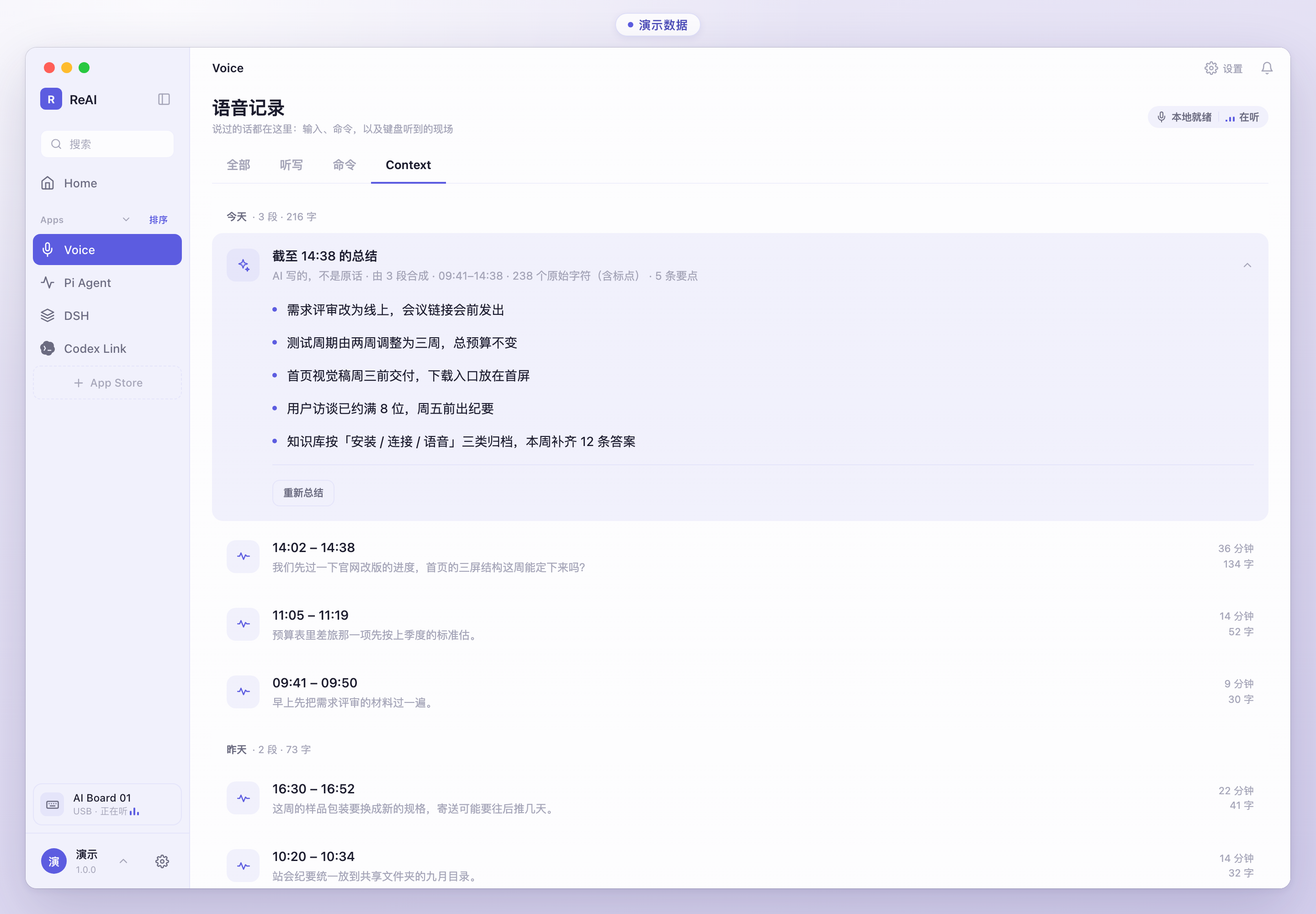Viewport: 1316px width, 914px height.
Task: Switch to the 命令 tab
Action: point(344,165)
